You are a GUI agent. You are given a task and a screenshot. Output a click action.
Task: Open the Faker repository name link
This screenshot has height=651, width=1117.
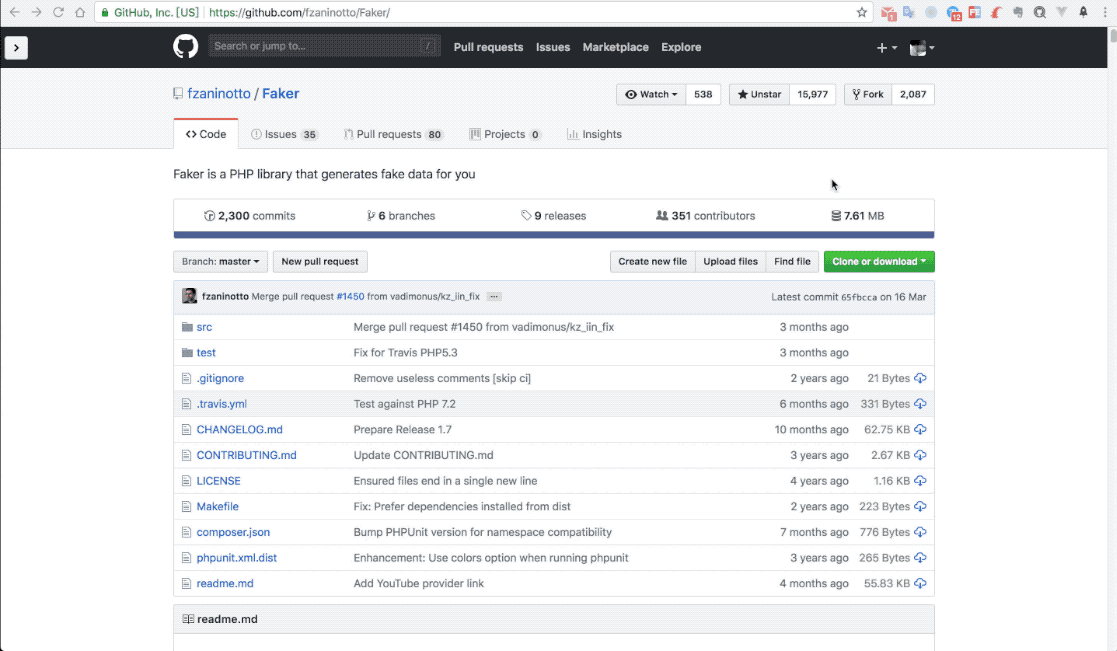[x=281, y=93]
